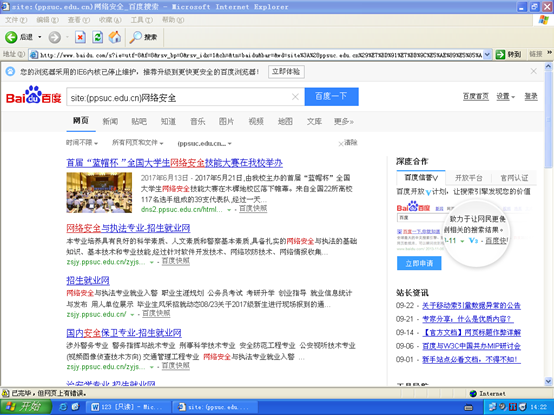Switch to the 地图 search tab
Image resolution: width=554 pixels, height=415 pixels.
[x=285, y=121]
